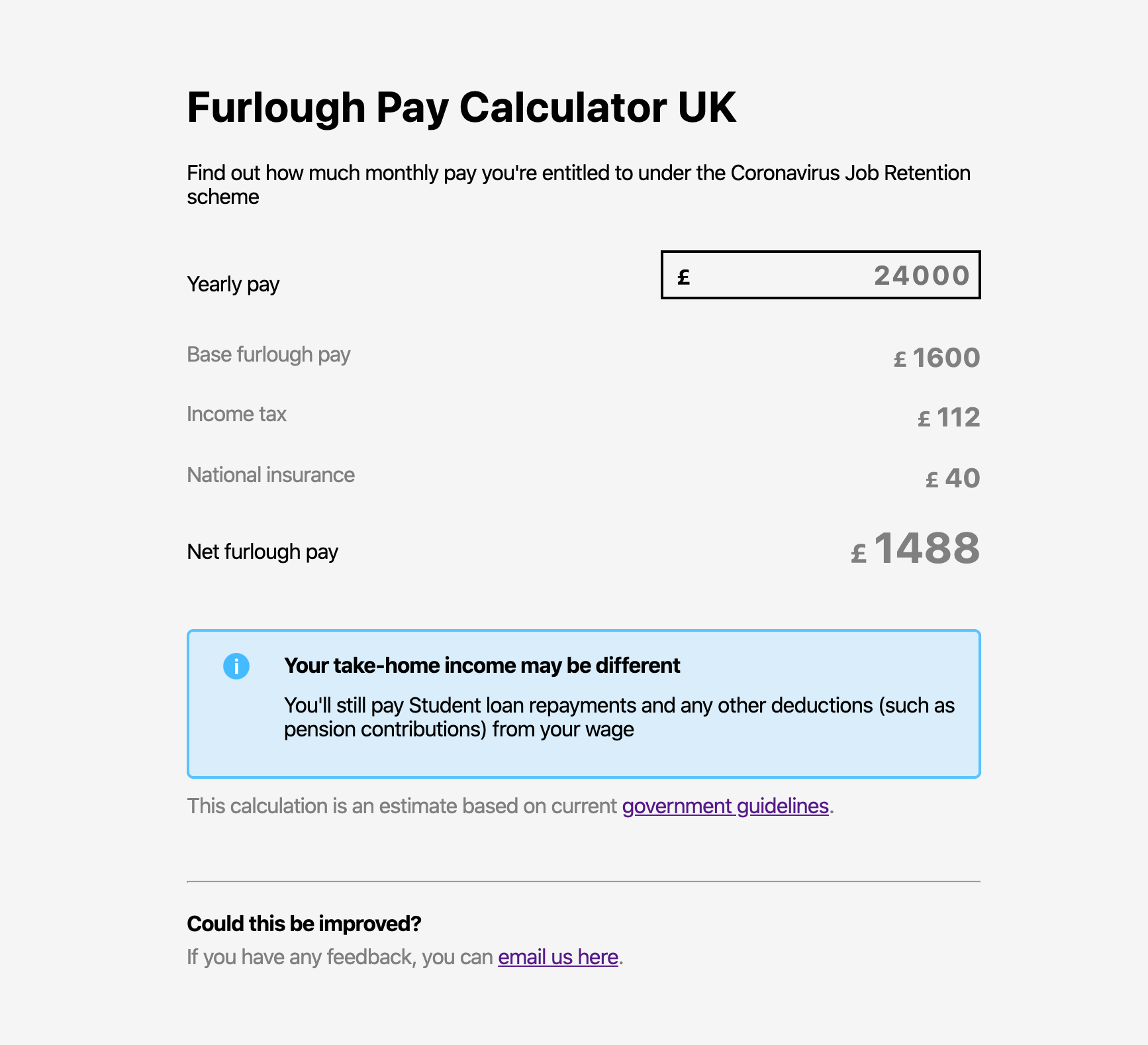
Task: Click the £1488 net furlough pay total
Action: coord(916,549)
